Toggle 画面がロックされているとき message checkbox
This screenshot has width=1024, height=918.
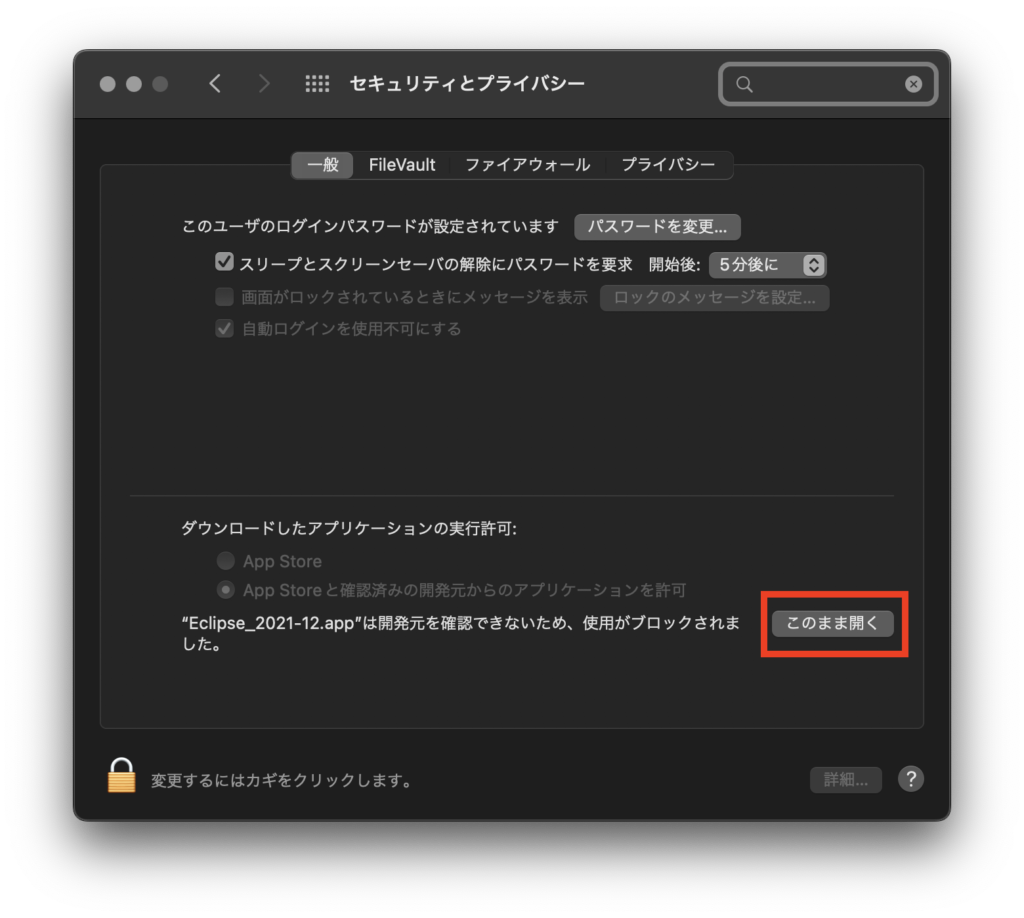[x=224, y=296]
